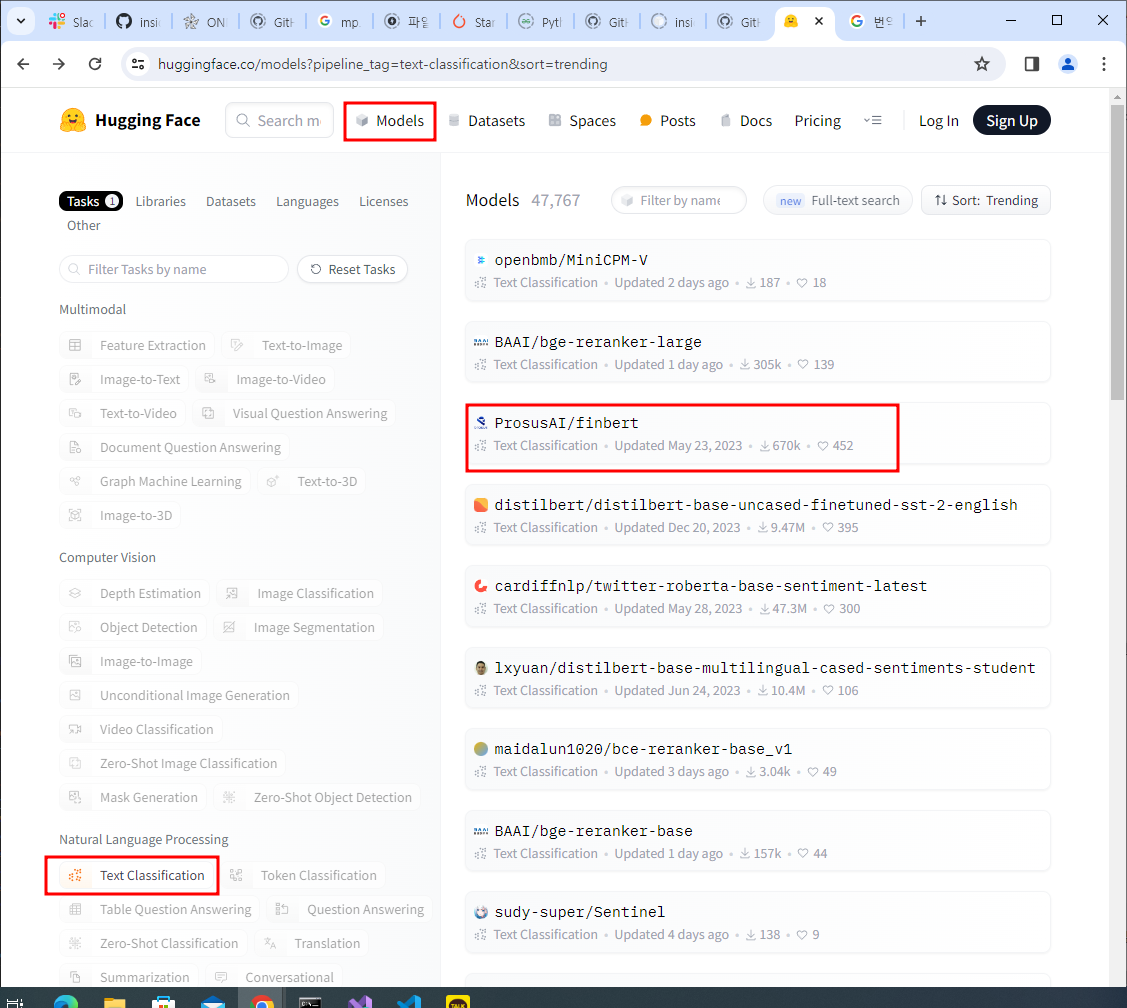Switch to the Datasets filter tab
1127x1008 pixels.
point(231,201)
